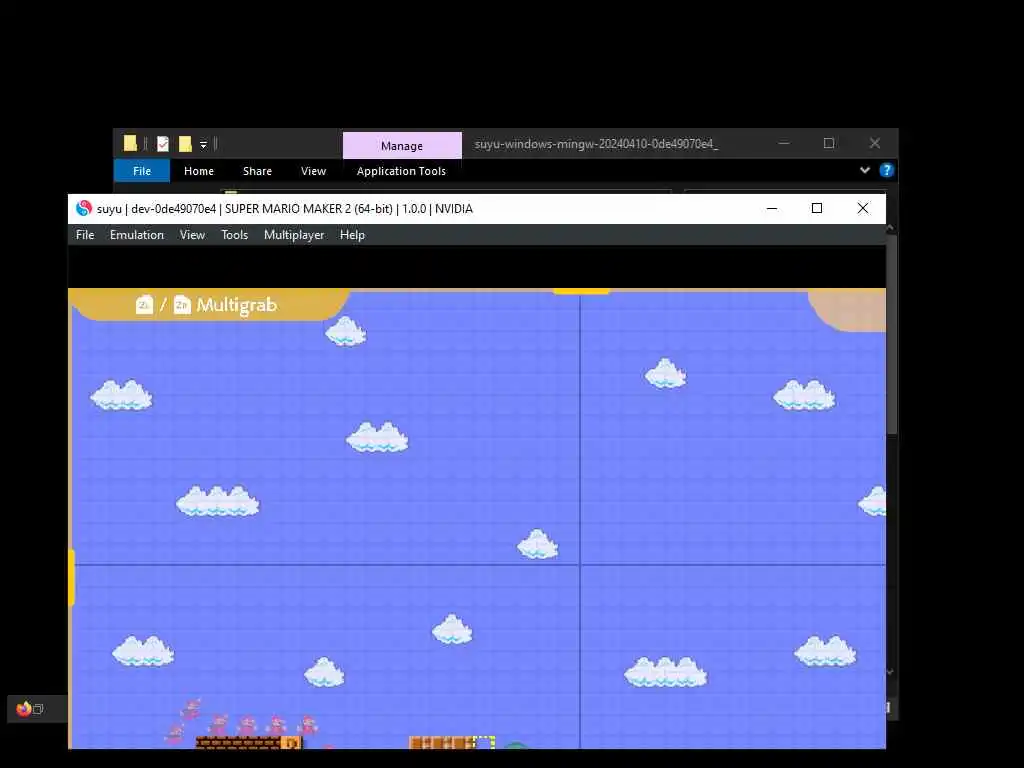Click the folder icon in Explorer title bar
Image resolution: width=1024 pixels, height=768 pixels.
click(x=130, y=143)
